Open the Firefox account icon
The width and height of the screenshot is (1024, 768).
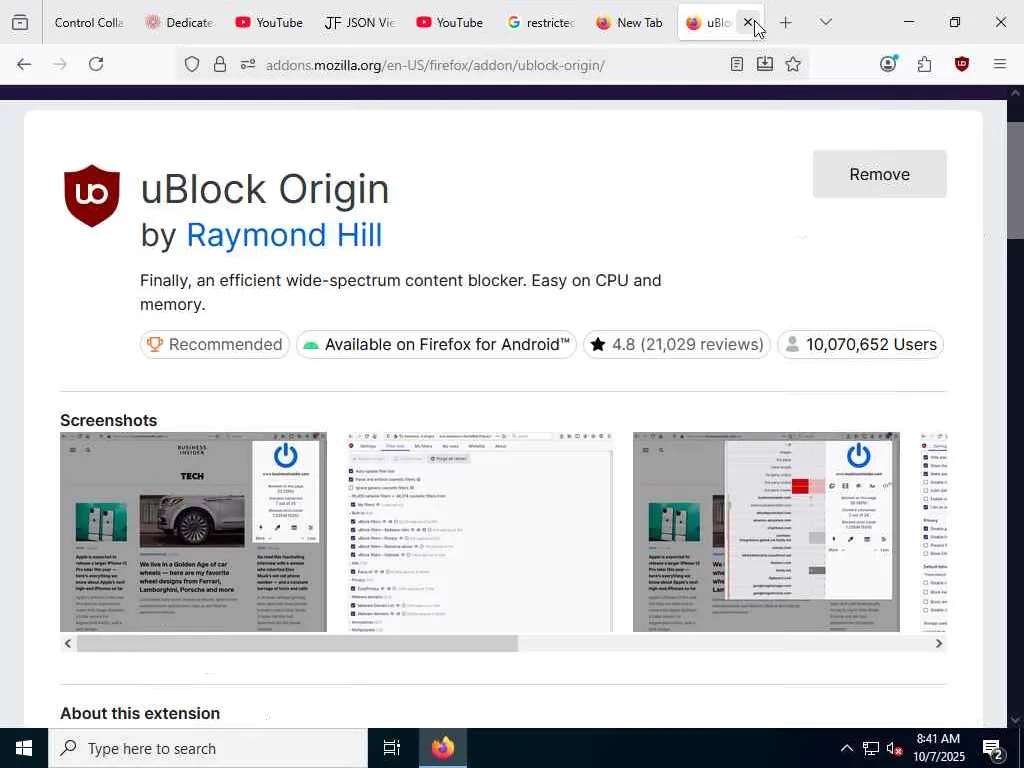click(x=888, y=63)
